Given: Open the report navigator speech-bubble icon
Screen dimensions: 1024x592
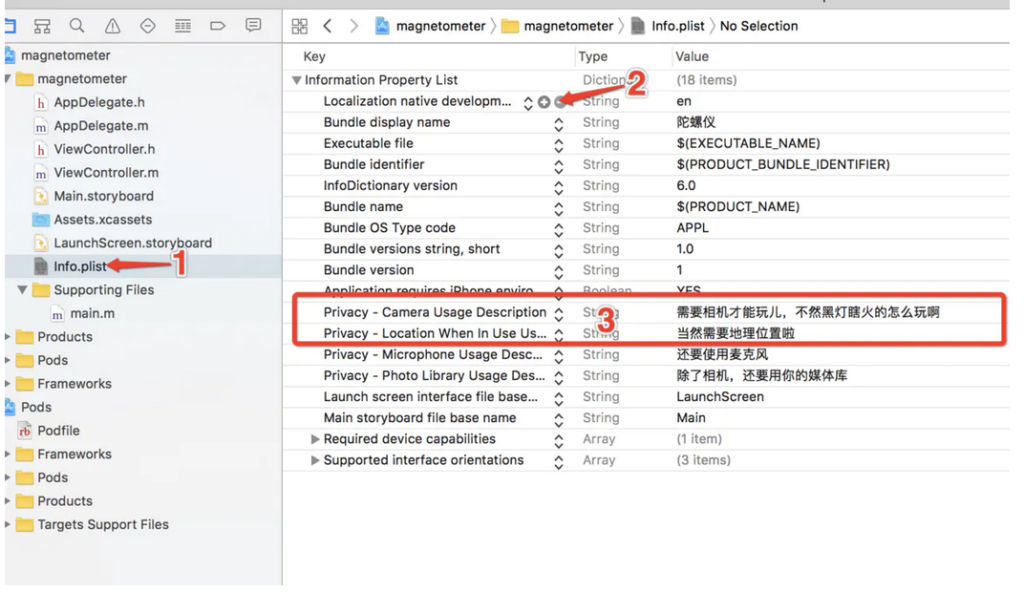Looking at the screenshot, I should click(253, 25).
